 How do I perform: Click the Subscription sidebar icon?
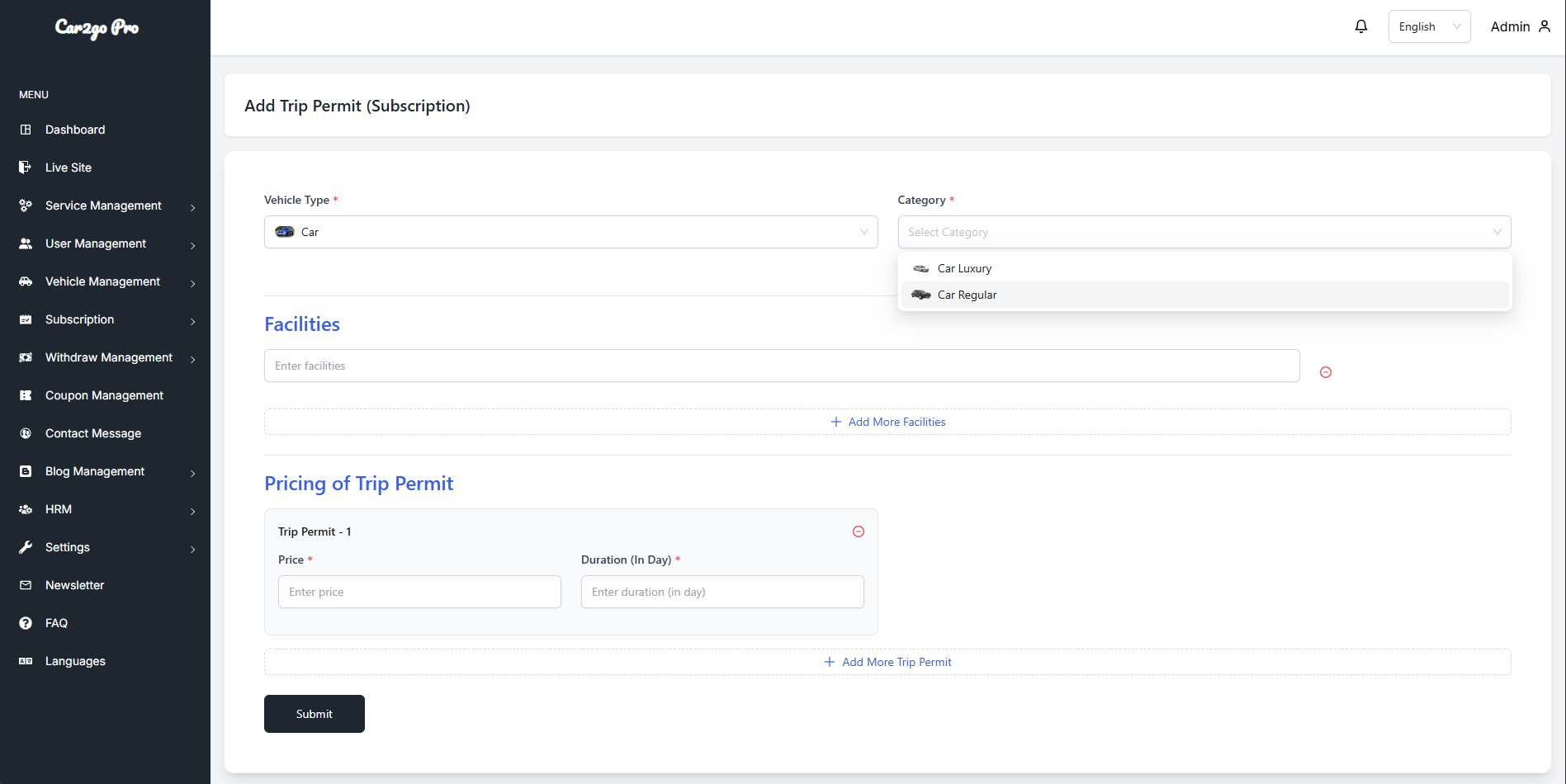point(26,319)
